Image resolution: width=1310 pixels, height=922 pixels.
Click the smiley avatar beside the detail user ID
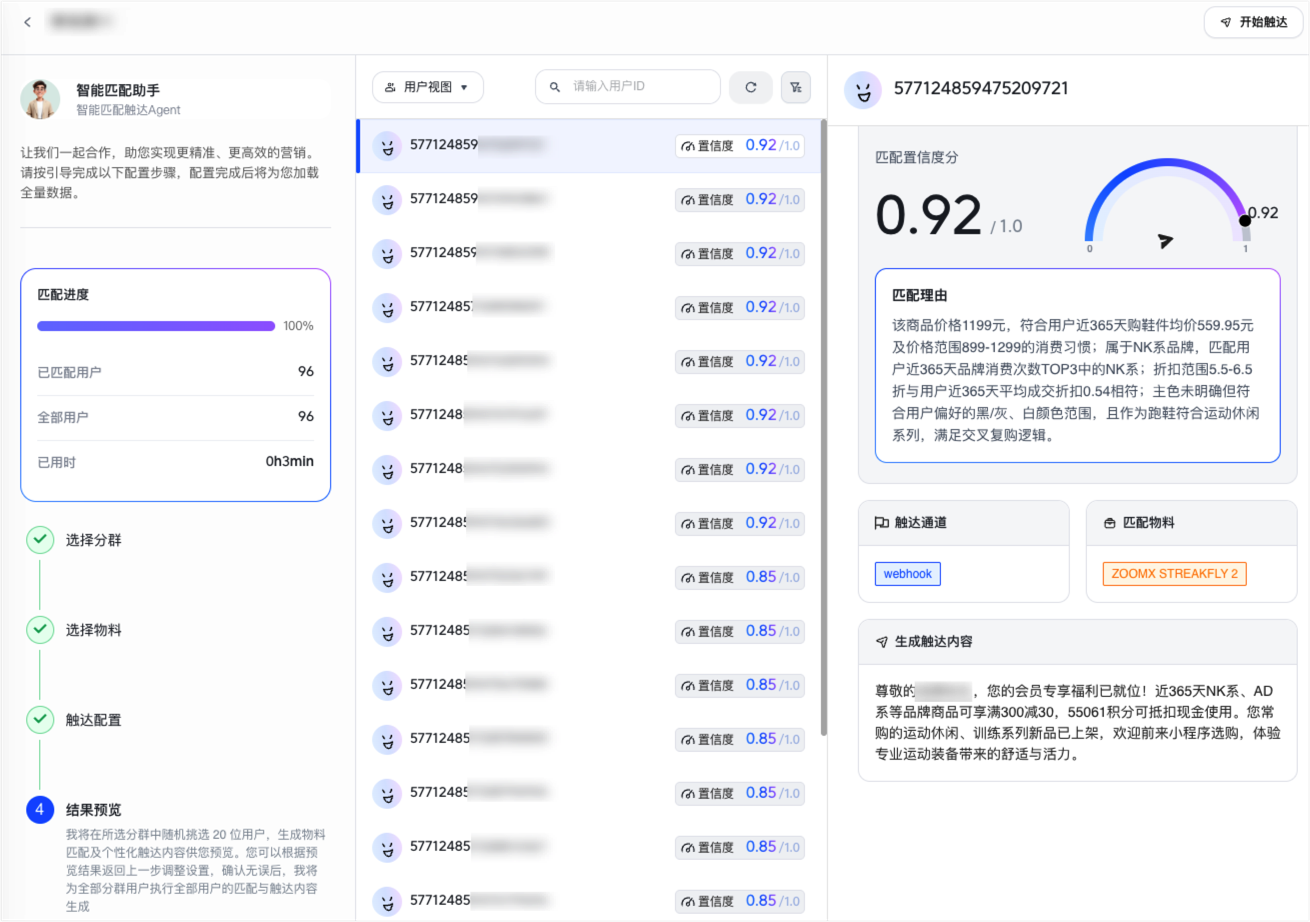tap(862, 90)
